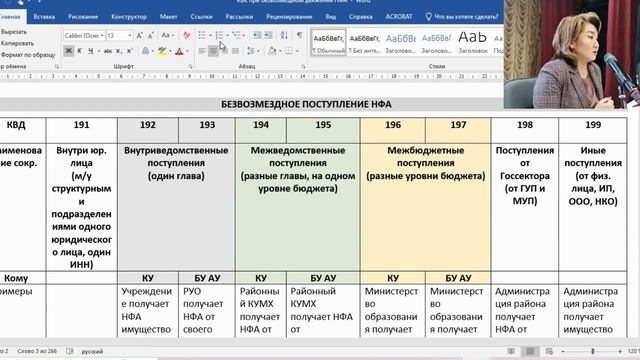Expand font color dropdown arrow
The width and height of the screenshot is (640, 360).
point(187,51)
